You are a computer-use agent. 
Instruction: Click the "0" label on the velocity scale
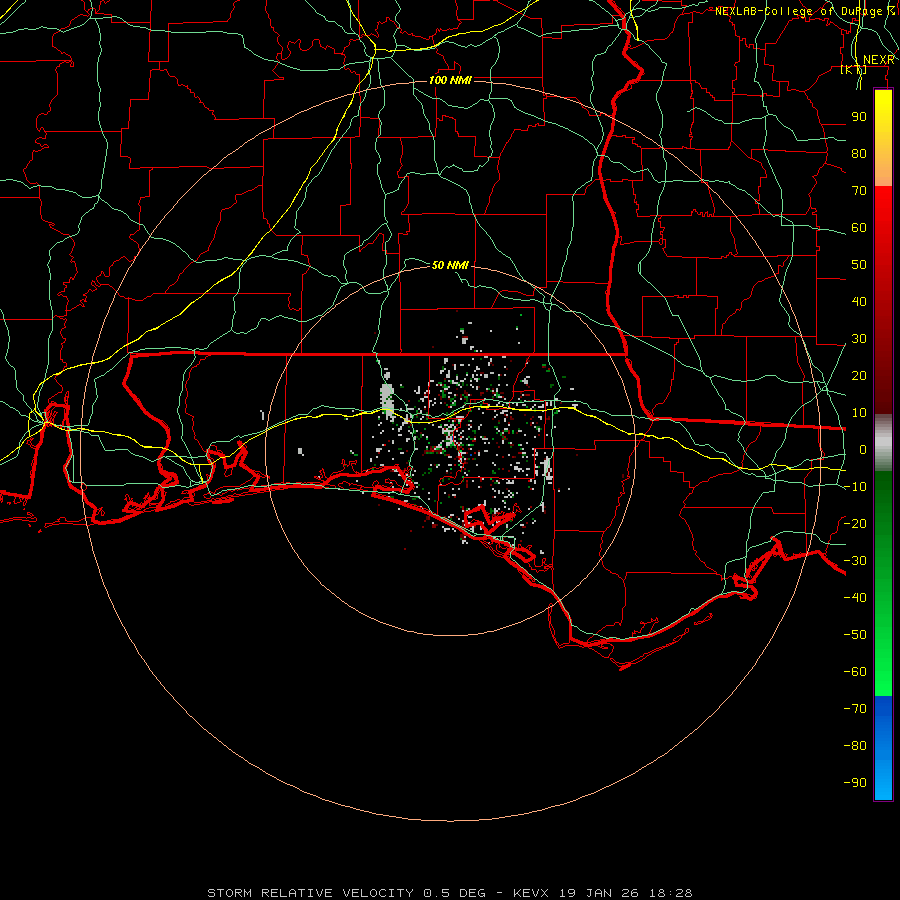coord(863,449)
